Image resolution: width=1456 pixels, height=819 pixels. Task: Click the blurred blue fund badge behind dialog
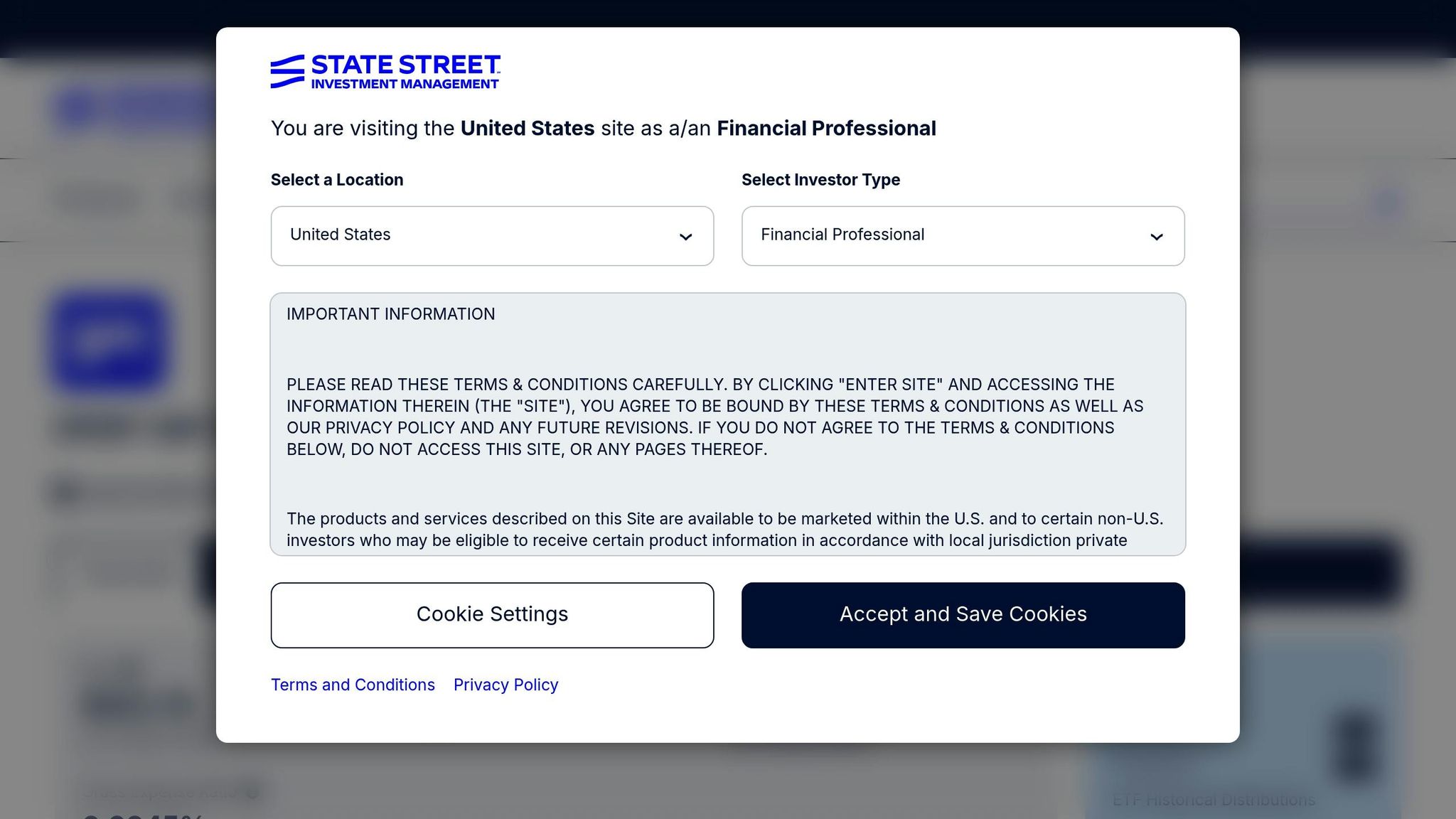pos(109,341)
